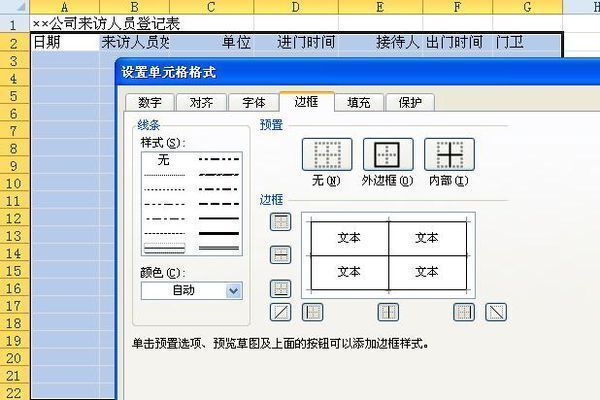The width and height of the screenshot is (600, 400).
Task: Toggle the diagonal down border button
Action: (x=496, y=312)
